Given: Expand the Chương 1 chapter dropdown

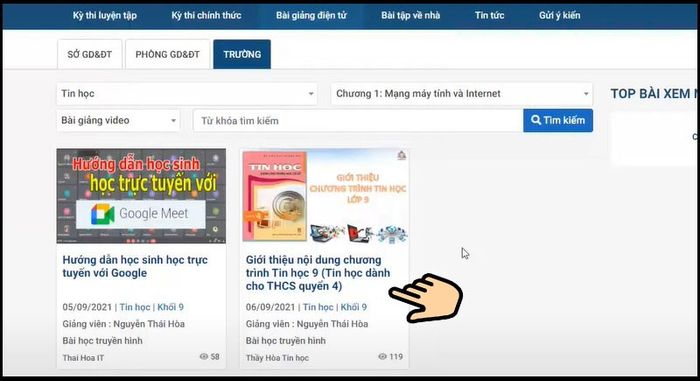Looking at the screenshot, I should point(462,94).
